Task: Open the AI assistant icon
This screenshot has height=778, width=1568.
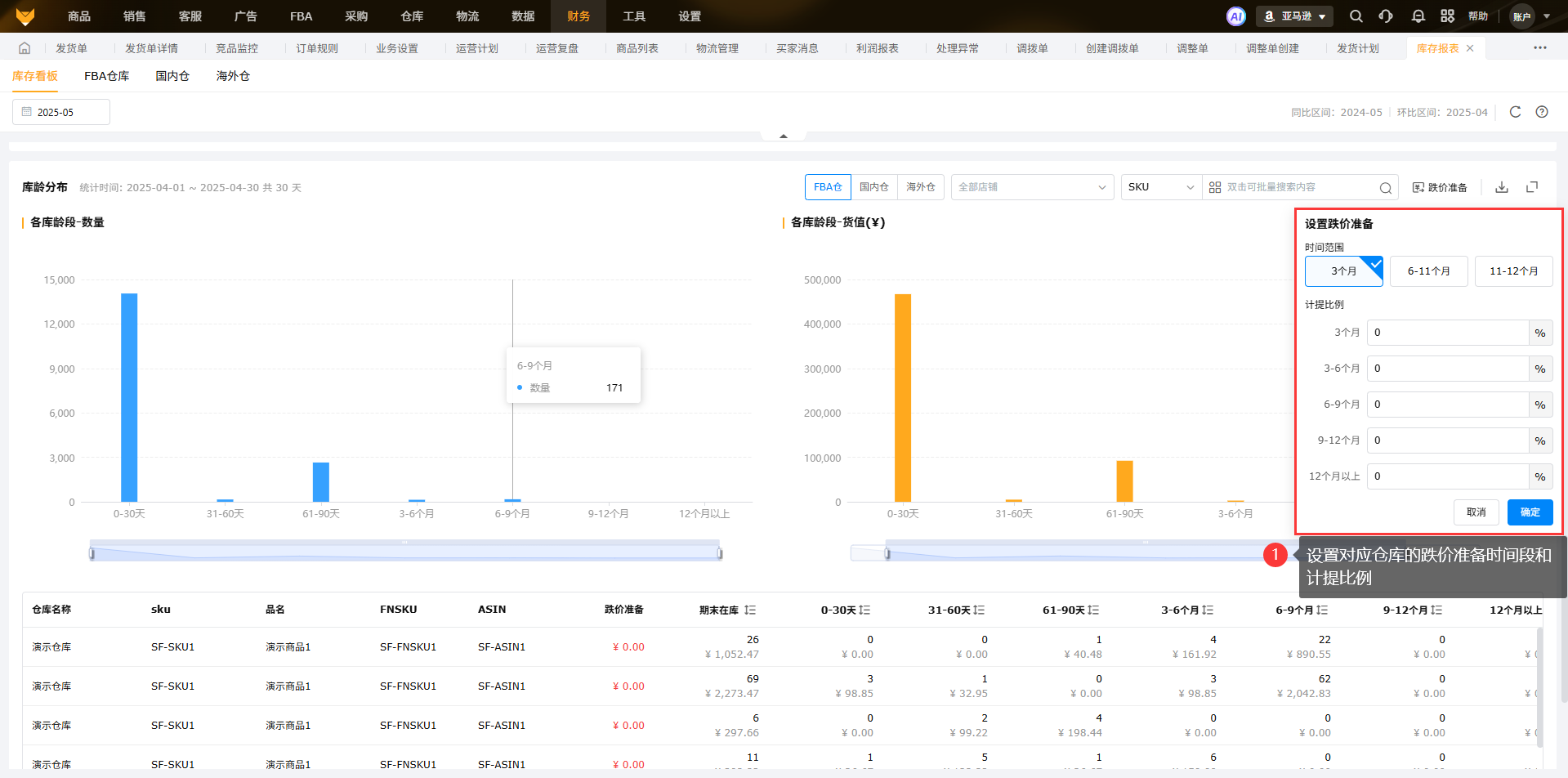Action: coord(1236,16)
